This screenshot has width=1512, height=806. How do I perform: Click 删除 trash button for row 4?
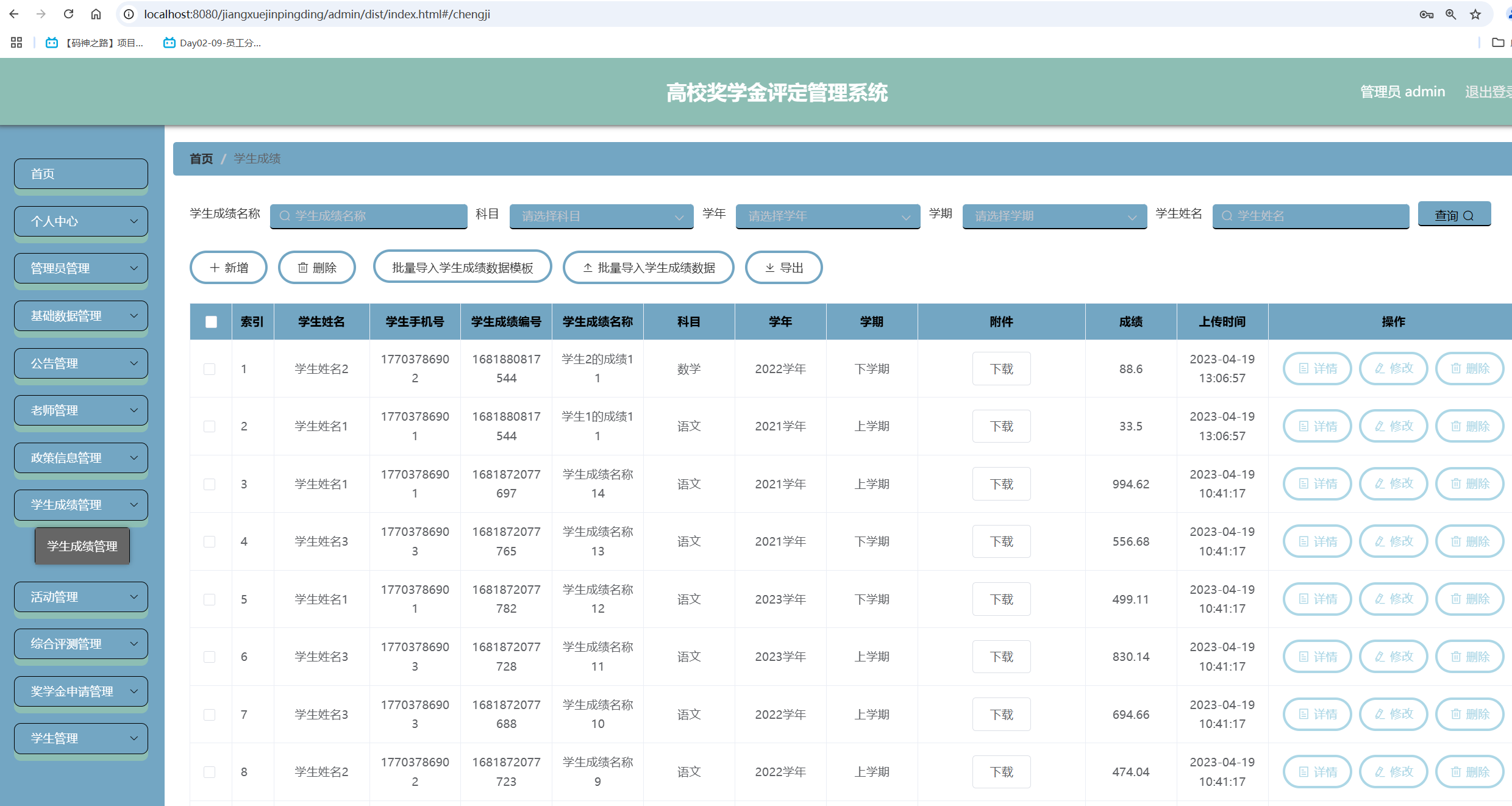click(1470, 541)
